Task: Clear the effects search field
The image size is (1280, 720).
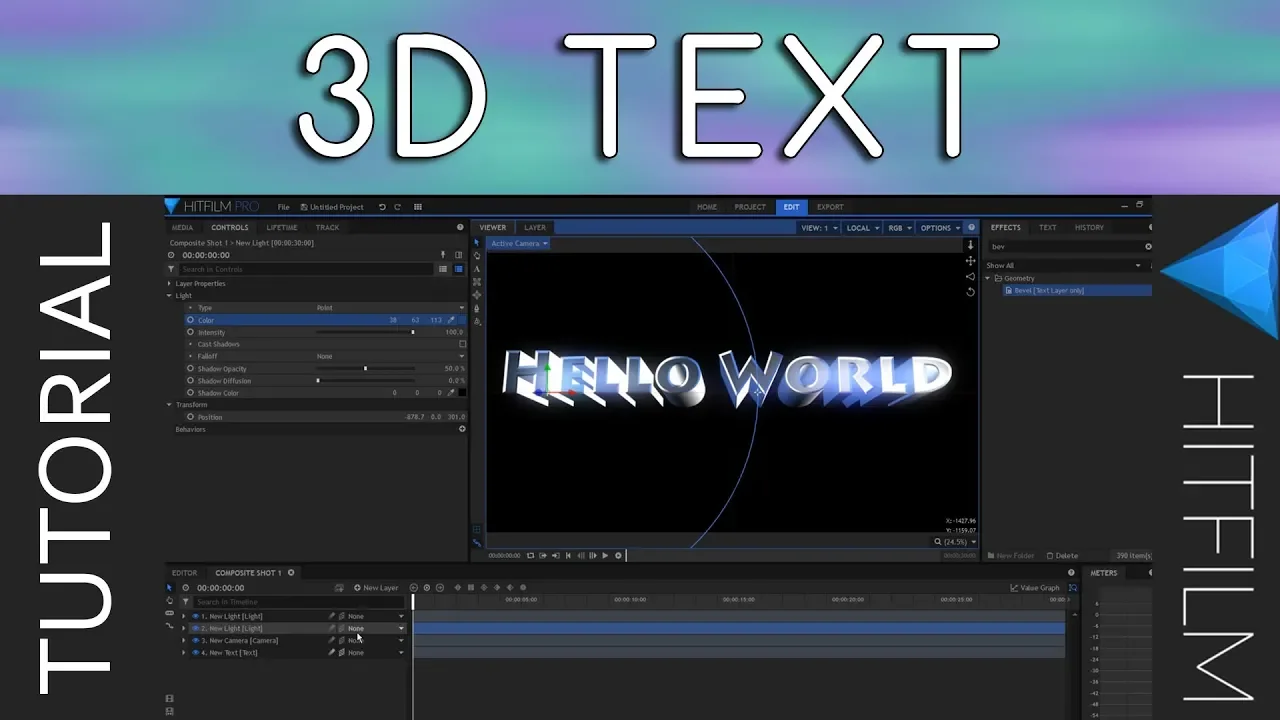Action: pos(1148,246)
